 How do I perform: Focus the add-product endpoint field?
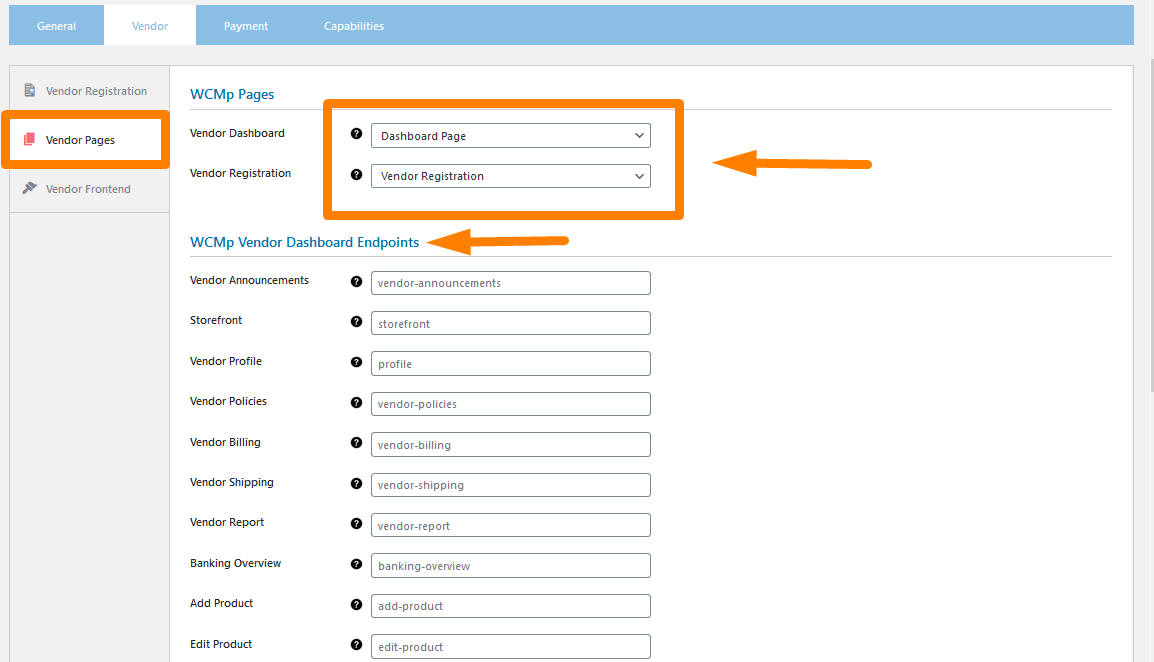pyautogui.click(x=511, y=606)
